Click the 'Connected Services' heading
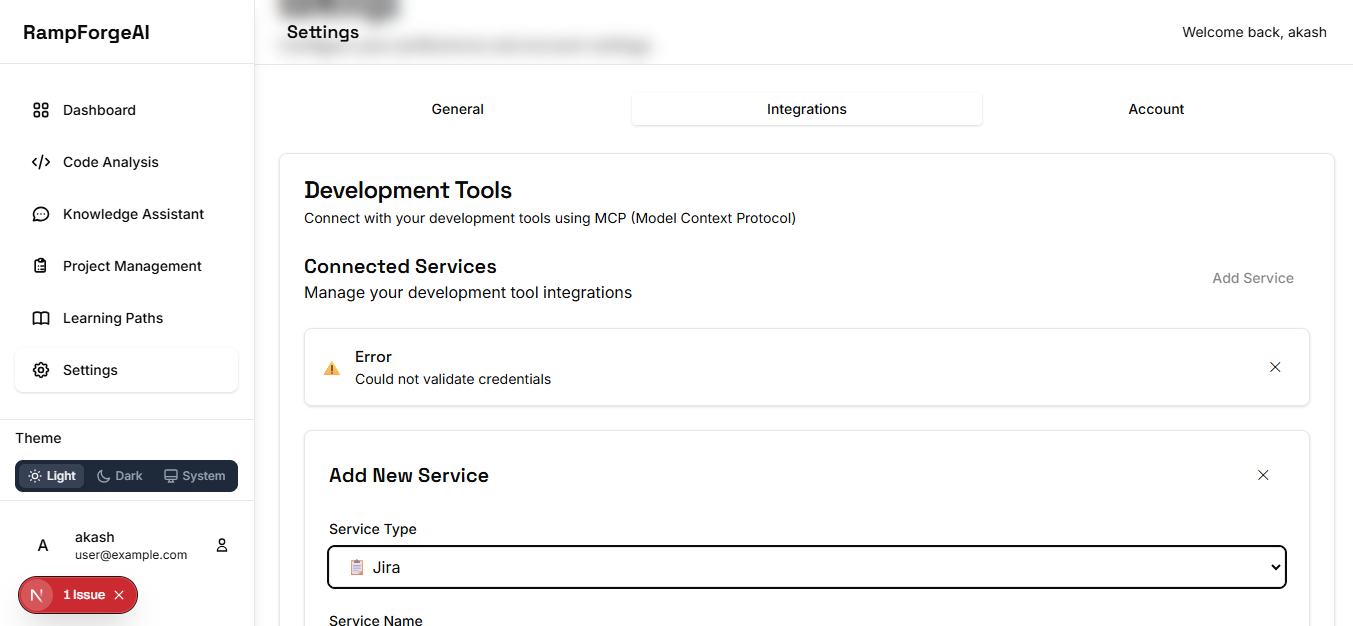Image resolution: width=1353 pixels, height=626 pixels. [x=400, y=266]
